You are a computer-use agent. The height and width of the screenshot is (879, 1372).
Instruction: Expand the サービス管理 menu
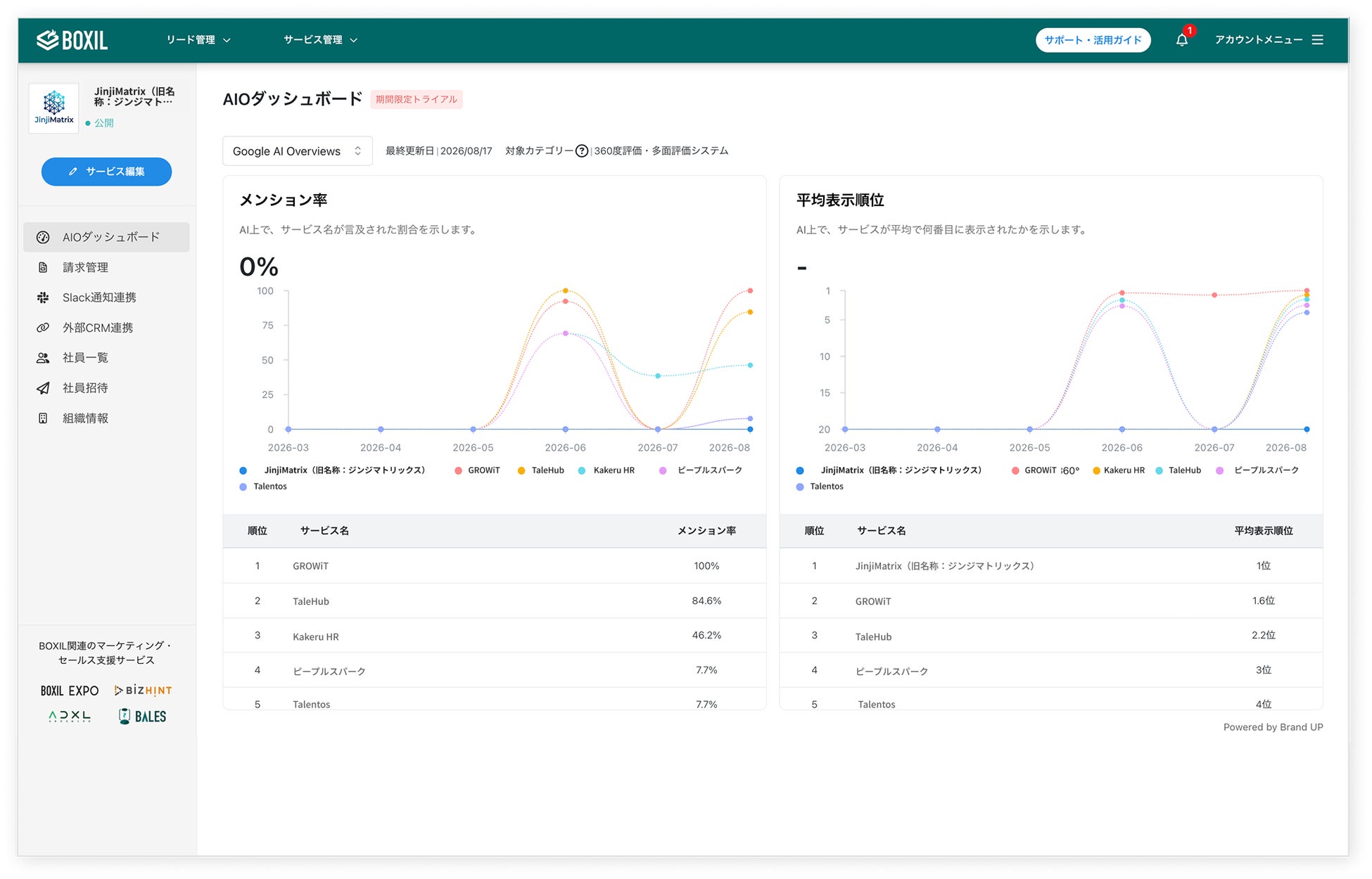[321, 40]
